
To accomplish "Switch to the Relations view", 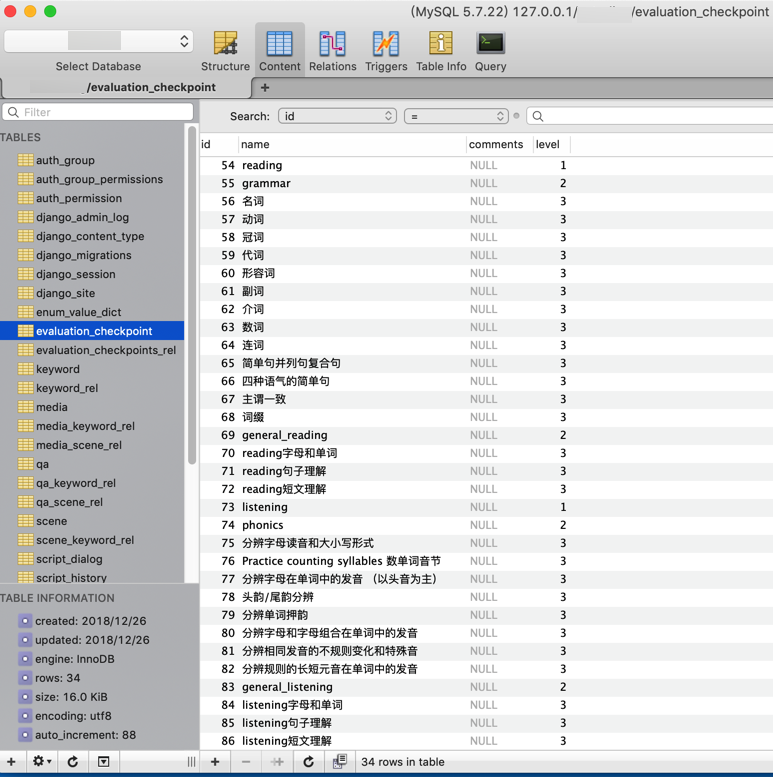I will coord(332,50).
